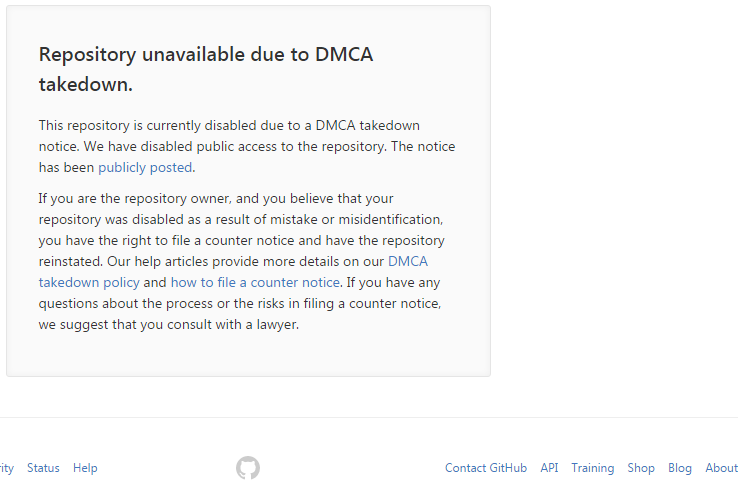Screen dimensions: 754x494
Task: Open the API footer link
Action: (549, 468)
